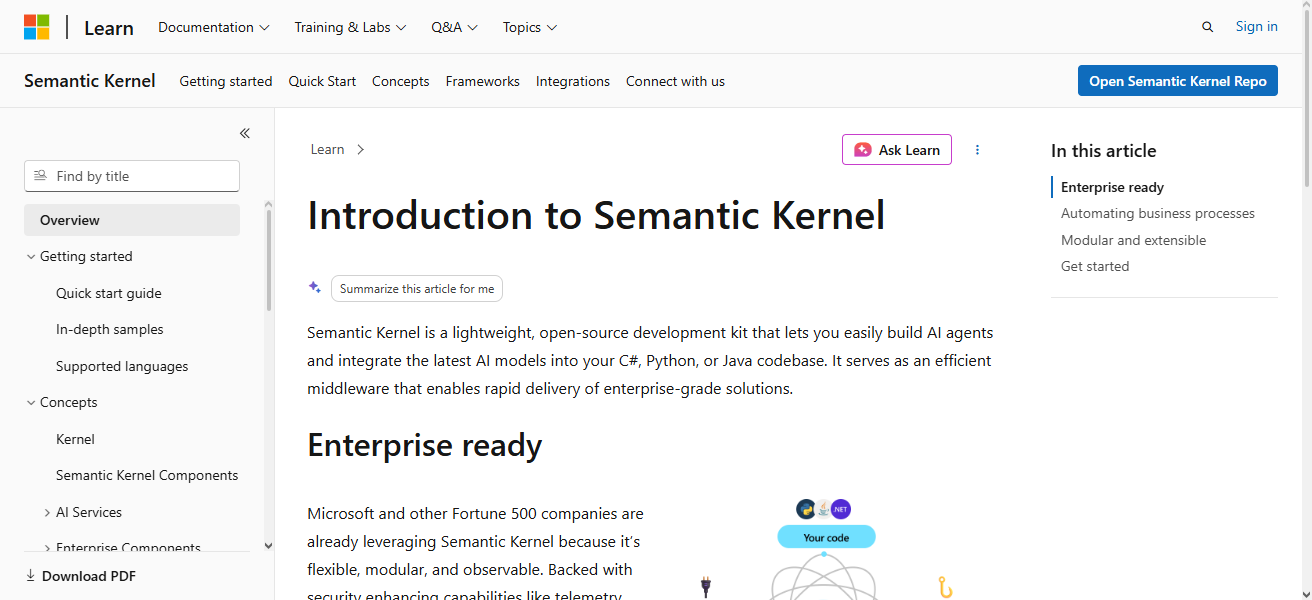Screen dimensions: 1312x600
Task: Click the Download PDF arrow icon
Action: (x=30, y=576)
